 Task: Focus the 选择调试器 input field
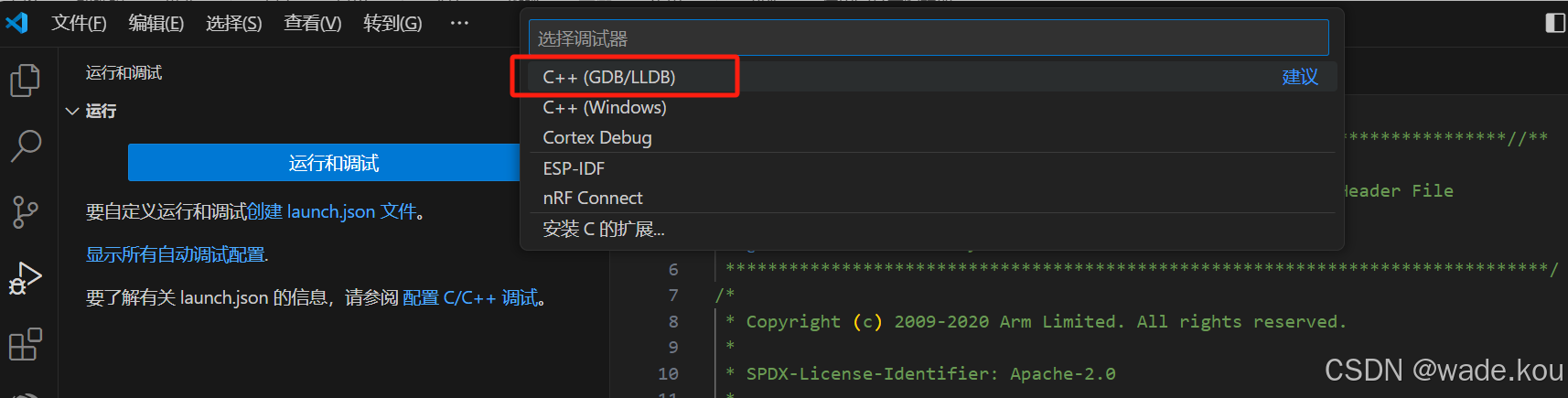click(x=929, y=38)
